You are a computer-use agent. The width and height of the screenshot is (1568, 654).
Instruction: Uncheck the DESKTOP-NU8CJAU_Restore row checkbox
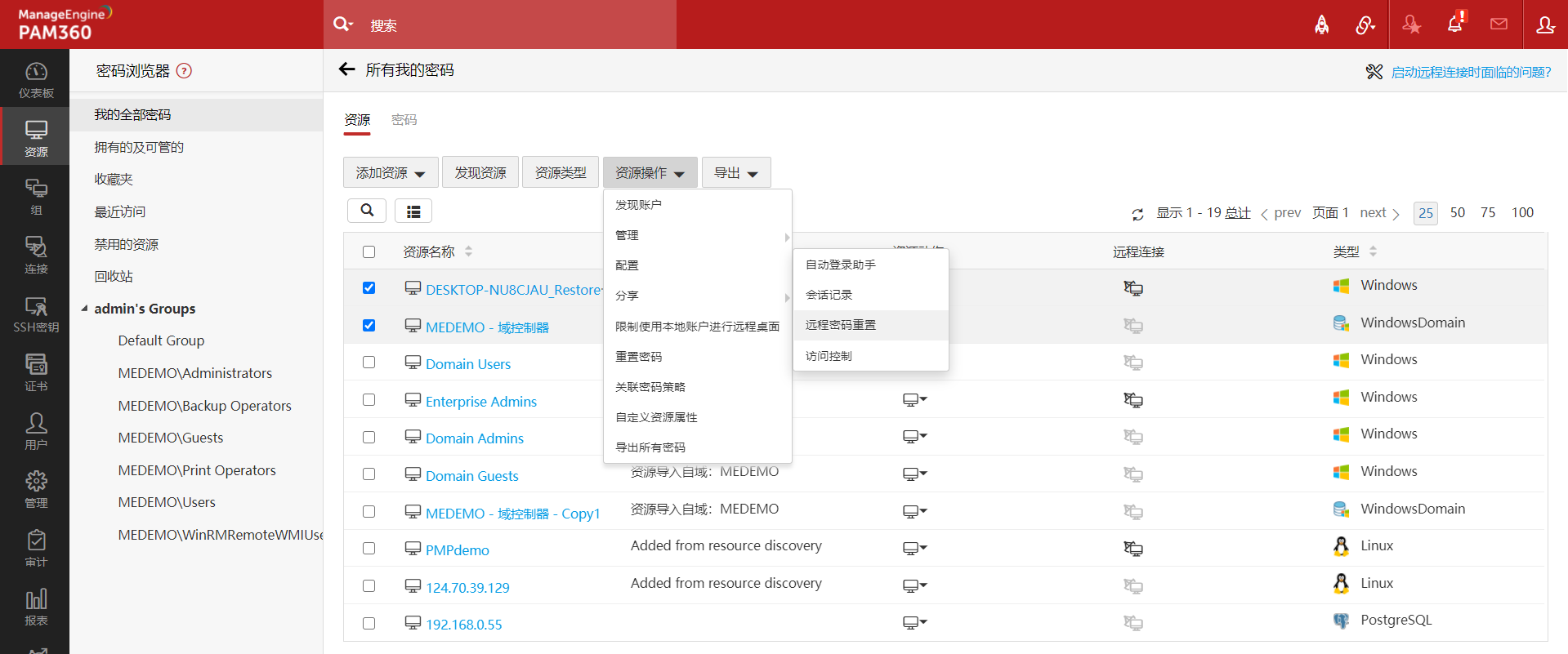pyautogui.click(x=369, y=288)
